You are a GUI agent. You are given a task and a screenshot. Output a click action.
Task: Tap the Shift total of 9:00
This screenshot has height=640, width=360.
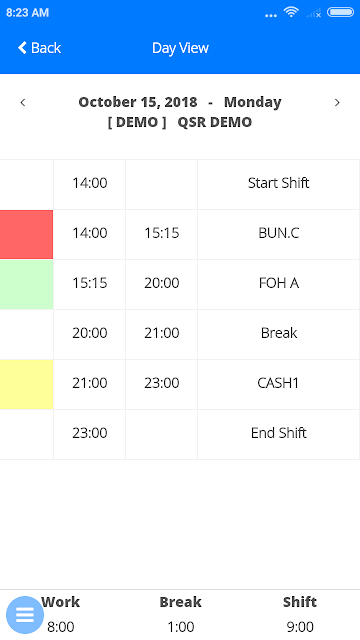coord(300,627)
